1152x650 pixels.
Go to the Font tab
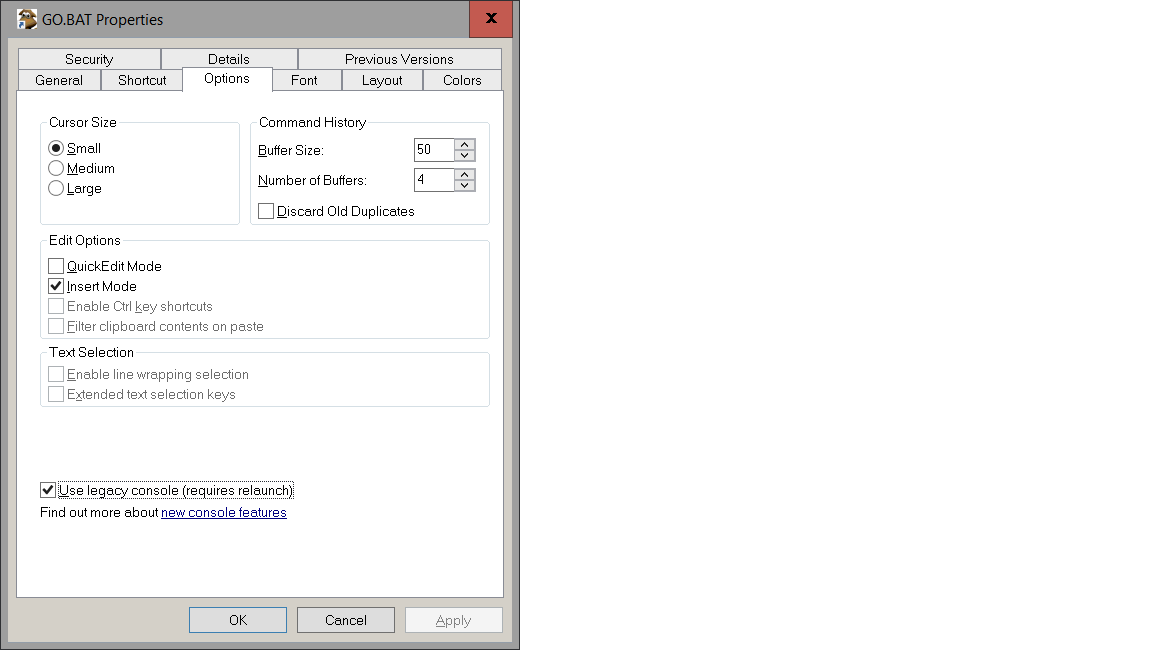[304, 80]
